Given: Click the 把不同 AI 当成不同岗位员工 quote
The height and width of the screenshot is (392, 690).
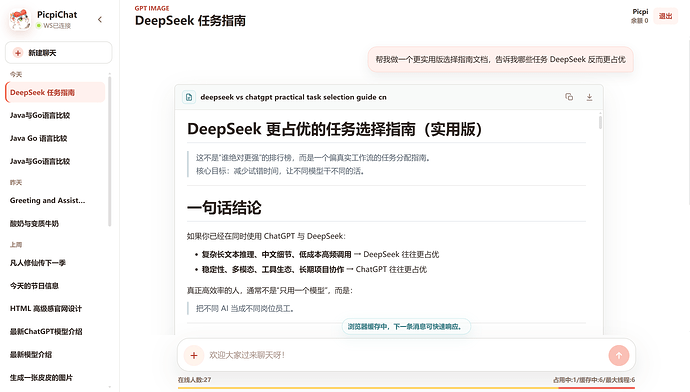Looking at the screenshot, I should coord(245,309).
